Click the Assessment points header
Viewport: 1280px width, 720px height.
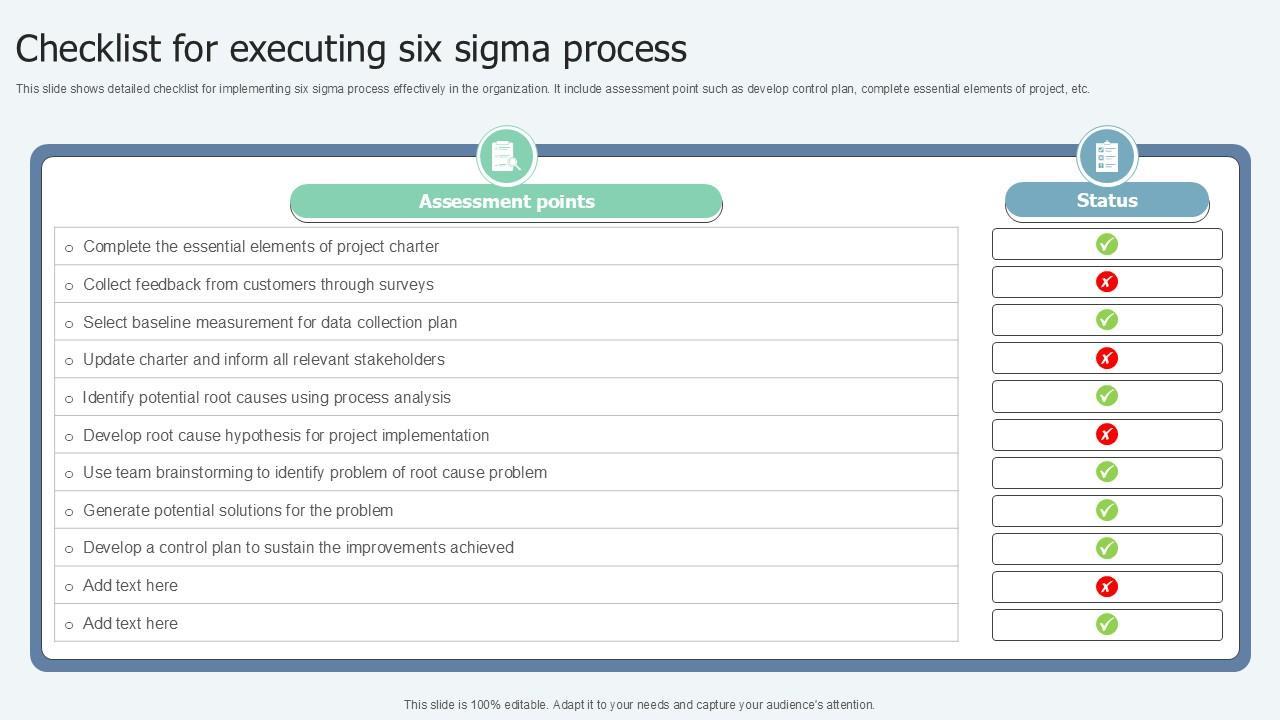click(x=506, y=202)
